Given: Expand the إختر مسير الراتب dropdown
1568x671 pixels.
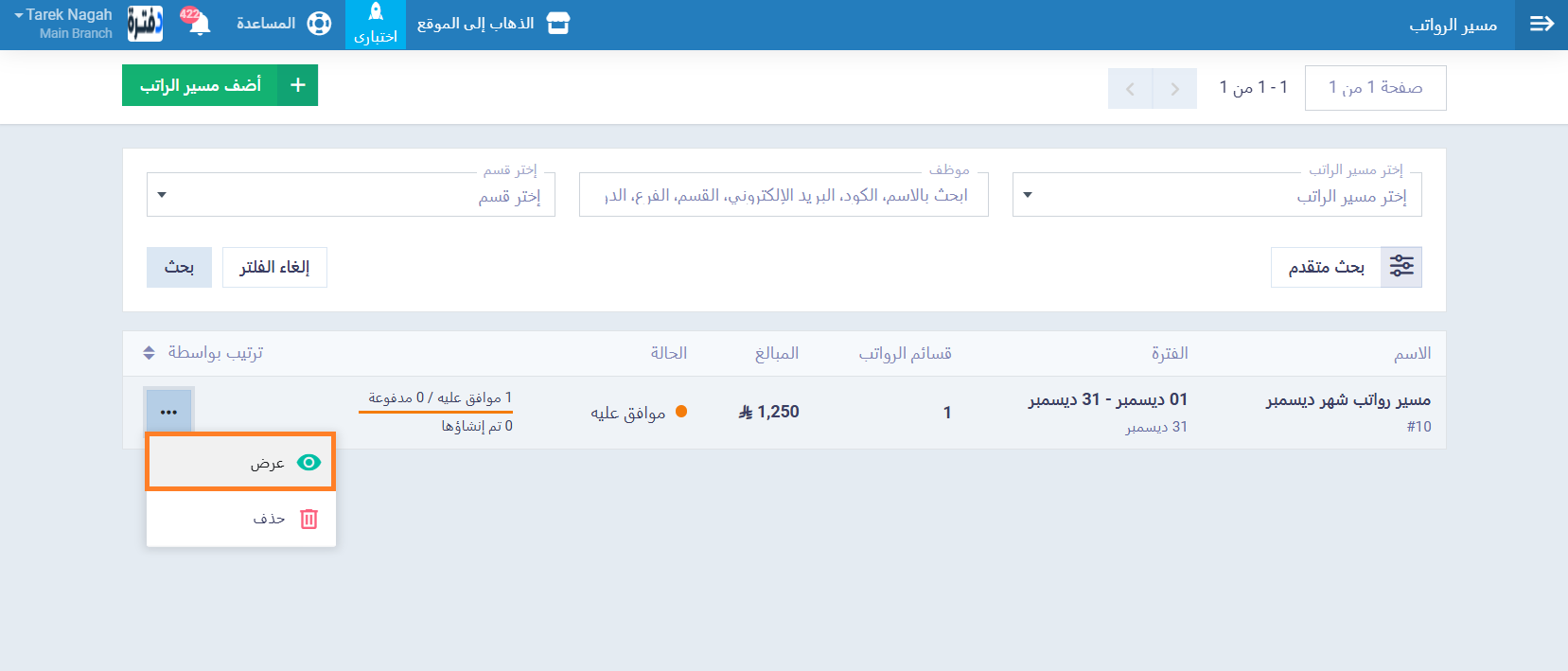Looking at the screenshot, I should pos(1216,196).
